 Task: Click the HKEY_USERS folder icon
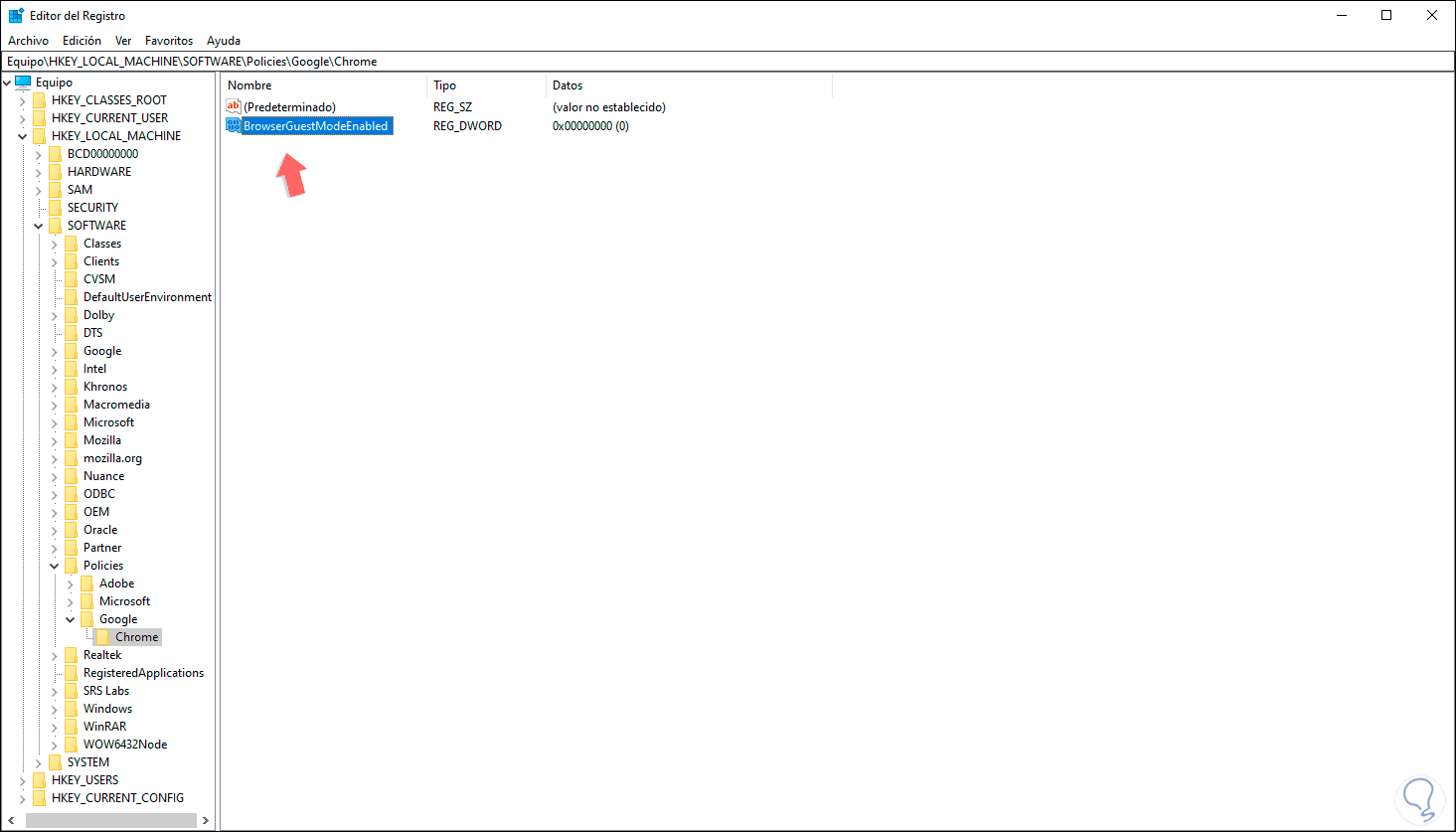(39, 780)
